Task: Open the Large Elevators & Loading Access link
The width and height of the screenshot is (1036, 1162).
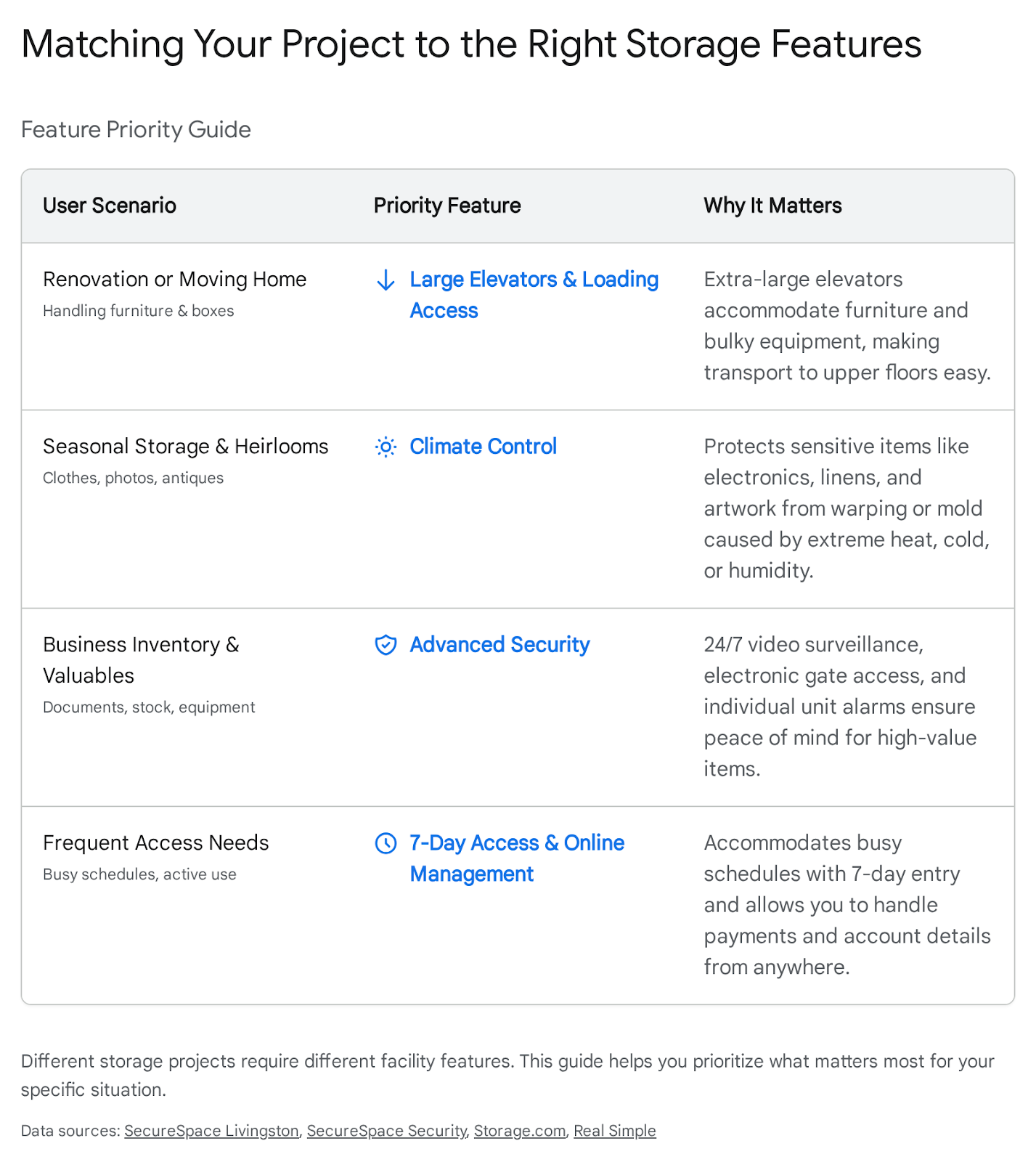Action: [x=534, y=280]
